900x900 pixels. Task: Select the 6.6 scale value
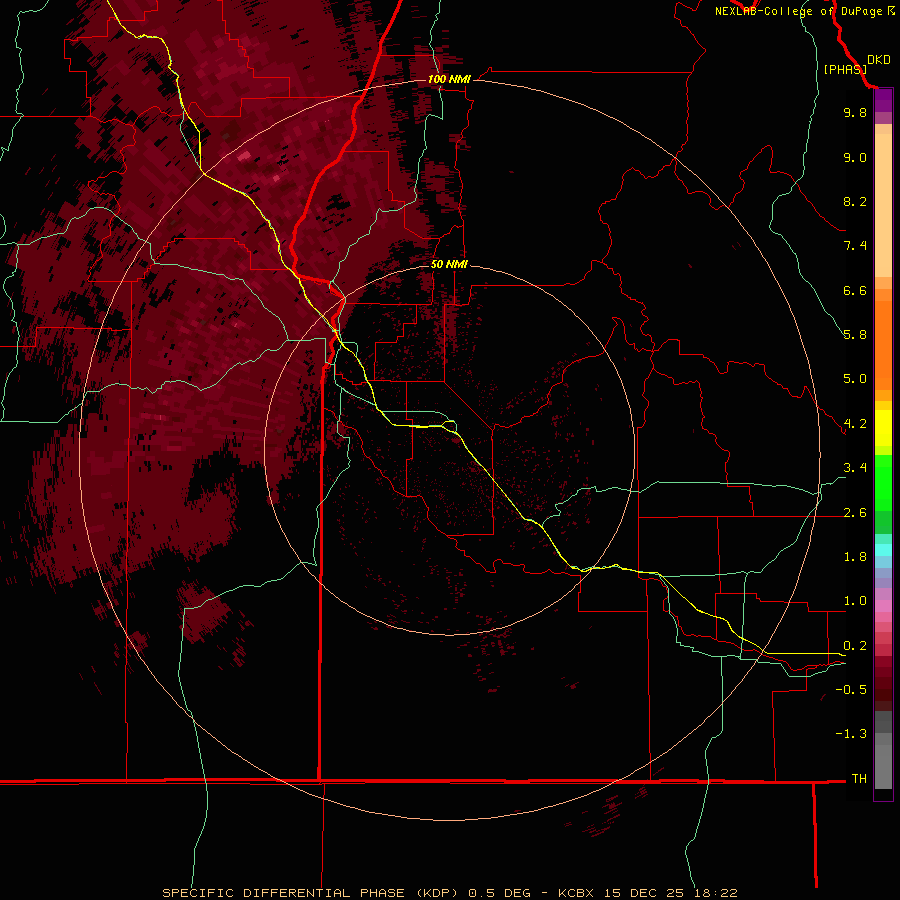[x=855, y=290]
